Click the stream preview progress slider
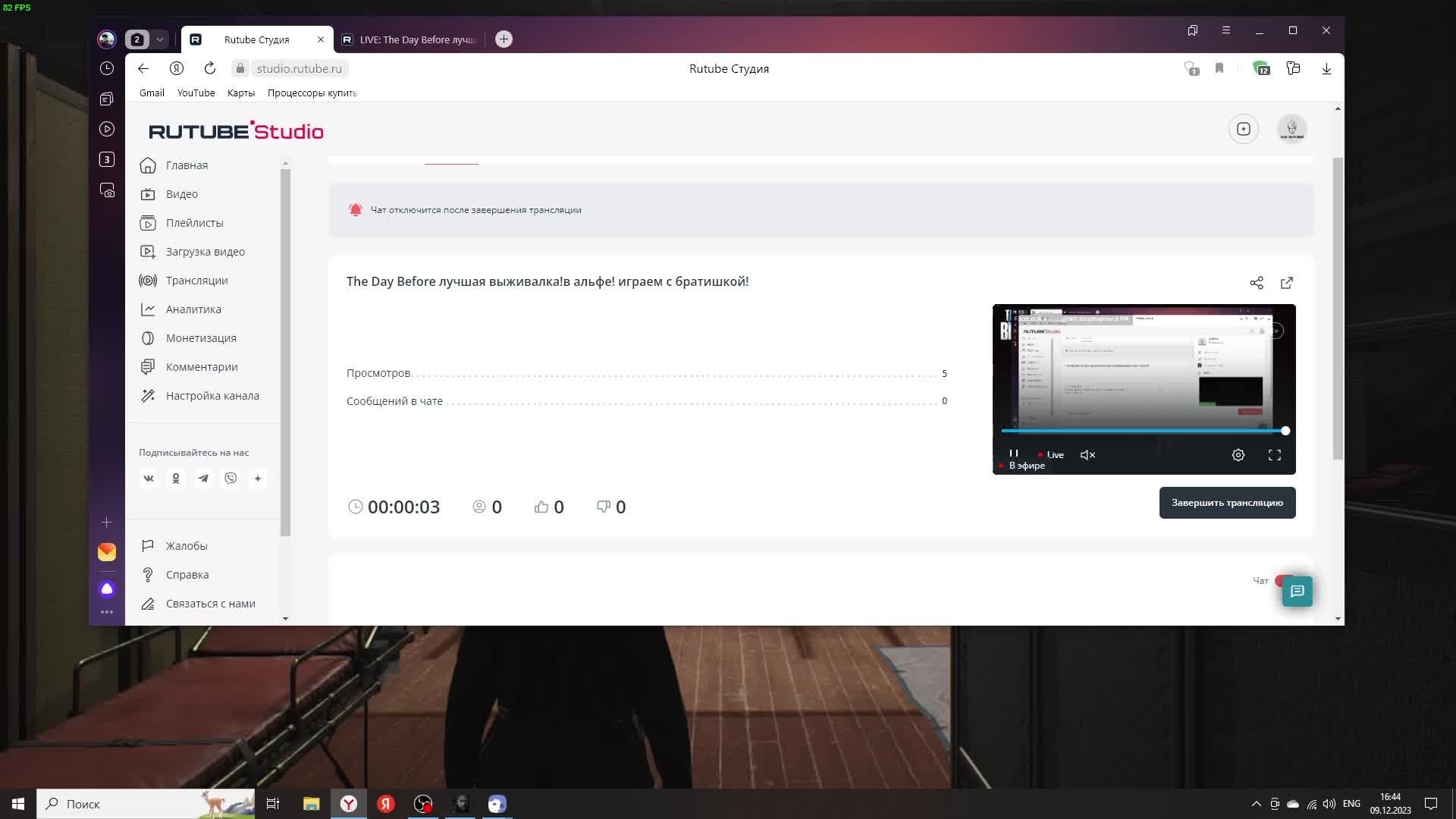The width and height of the screenshot is (1456, 819). (1143, 431)
